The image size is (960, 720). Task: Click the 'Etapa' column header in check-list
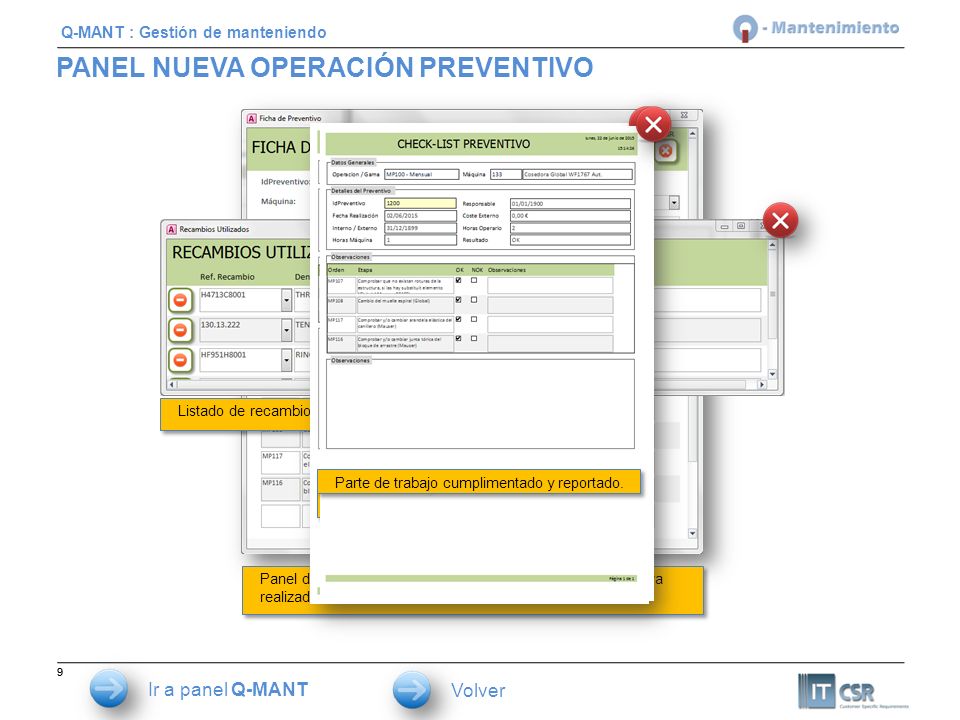click(x=365, y=270)
